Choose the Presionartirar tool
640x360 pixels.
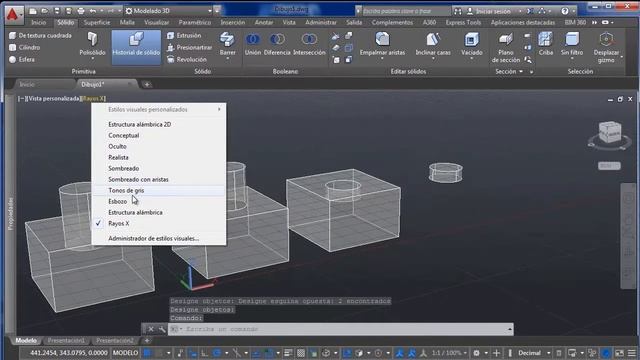[x=189, y=48]
